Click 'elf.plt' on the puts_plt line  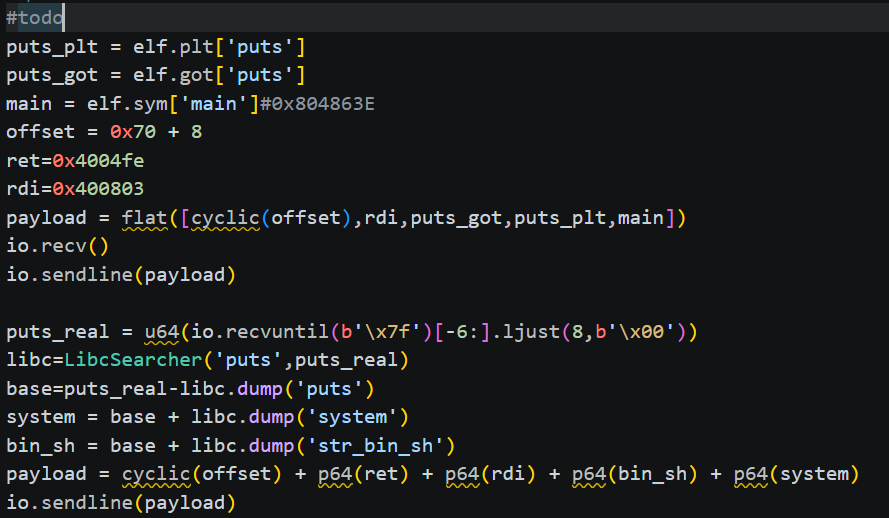173,47
